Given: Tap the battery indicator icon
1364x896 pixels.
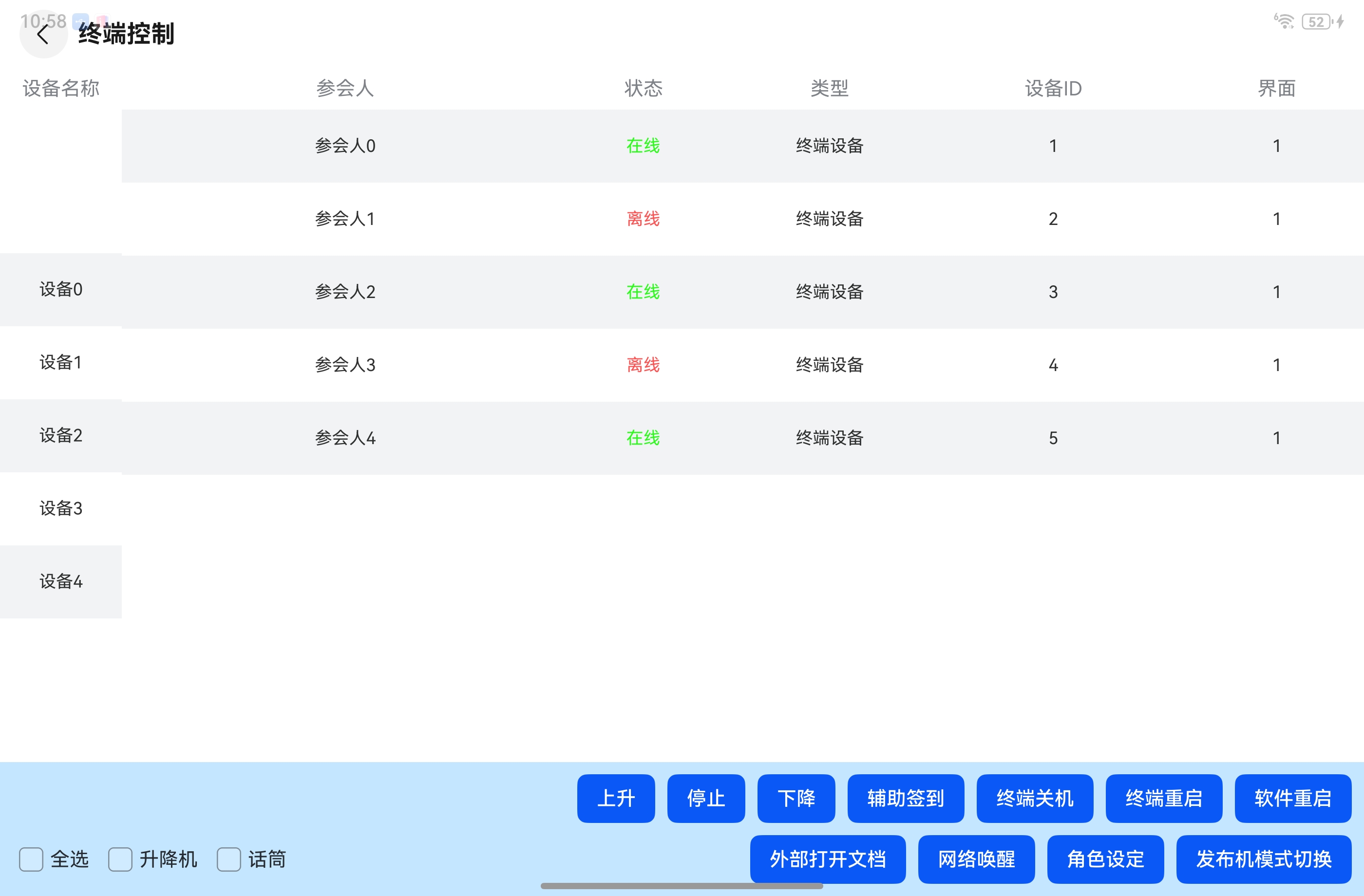Looking at the screenshot, I should point(1316,22).
